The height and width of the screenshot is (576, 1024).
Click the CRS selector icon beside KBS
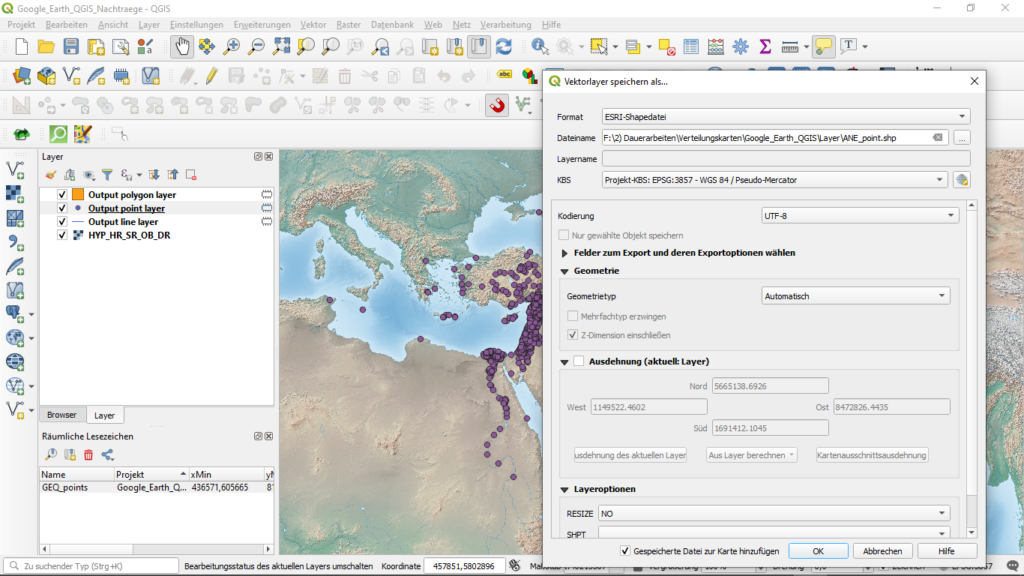pyautogui.click(x=961, y=180)
